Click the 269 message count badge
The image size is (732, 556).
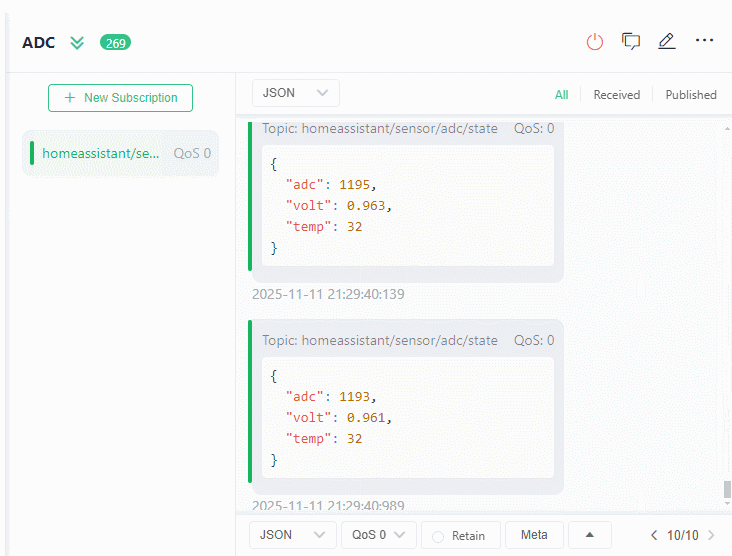[x=115, y=43]
